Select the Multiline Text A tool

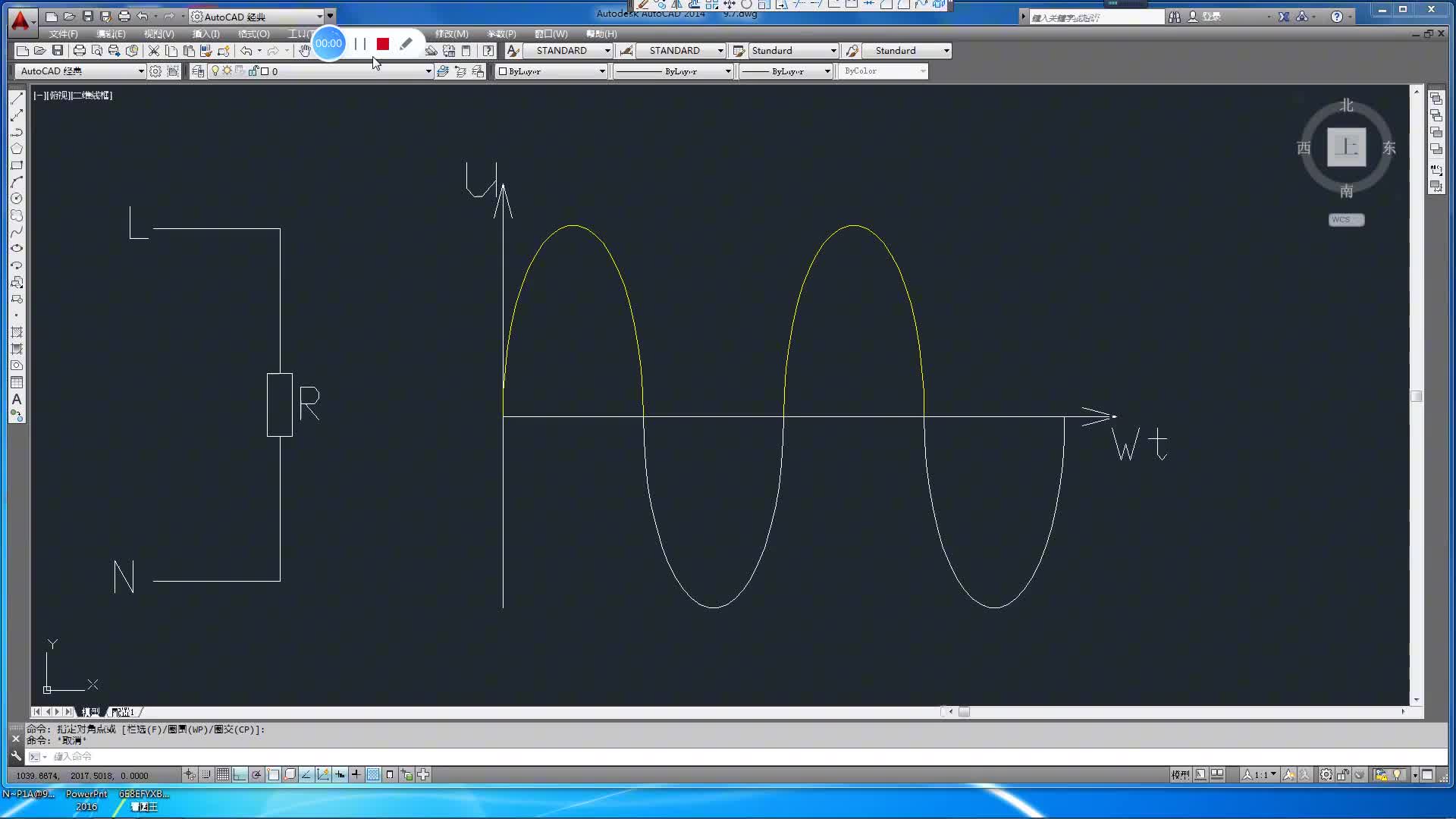(x=17, y=399)
